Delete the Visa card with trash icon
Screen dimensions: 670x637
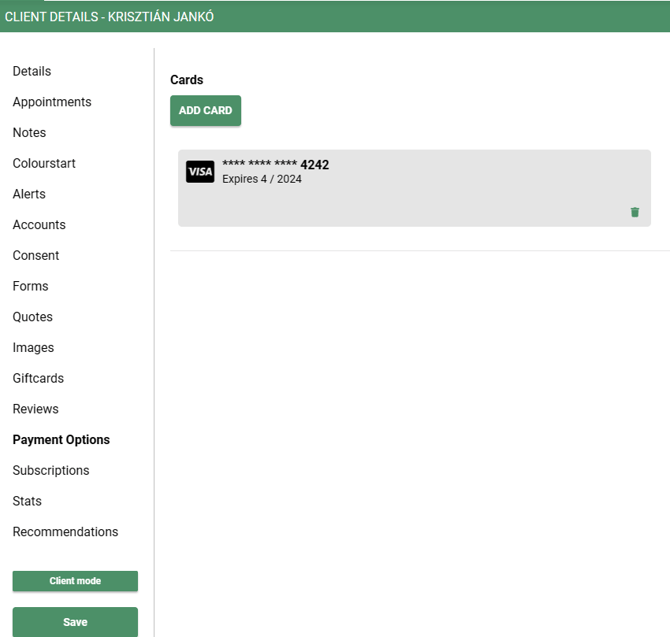point(634,212)
